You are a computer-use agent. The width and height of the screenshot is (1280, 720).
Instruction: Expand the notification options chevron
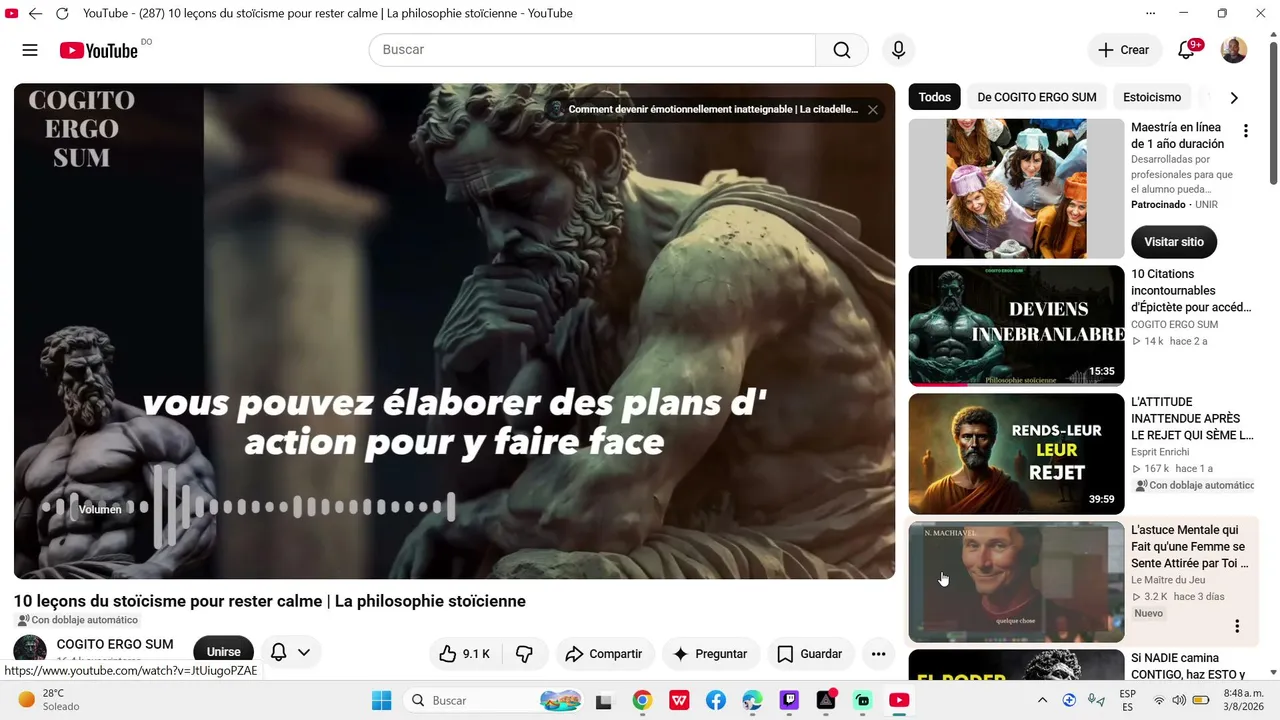pyautogui.click(x=304, y=653)
